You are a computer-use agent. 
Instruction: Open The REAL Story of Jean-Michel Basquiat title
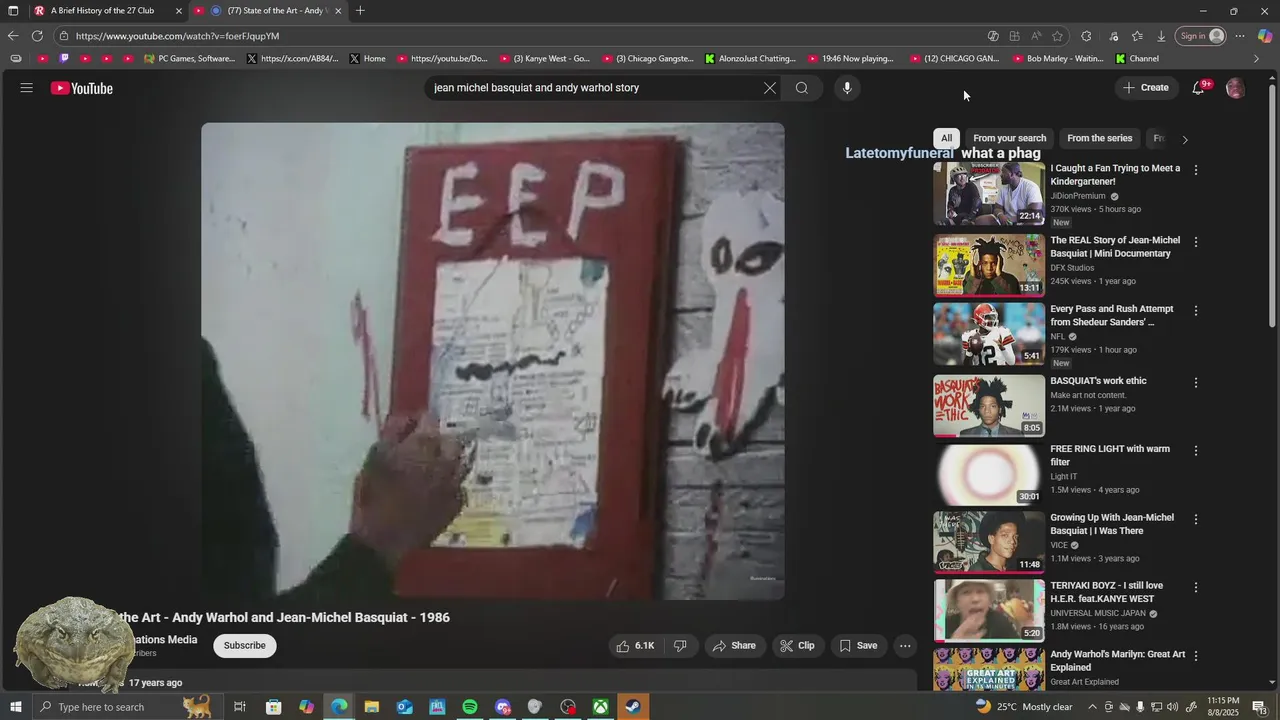(1115, 247)
